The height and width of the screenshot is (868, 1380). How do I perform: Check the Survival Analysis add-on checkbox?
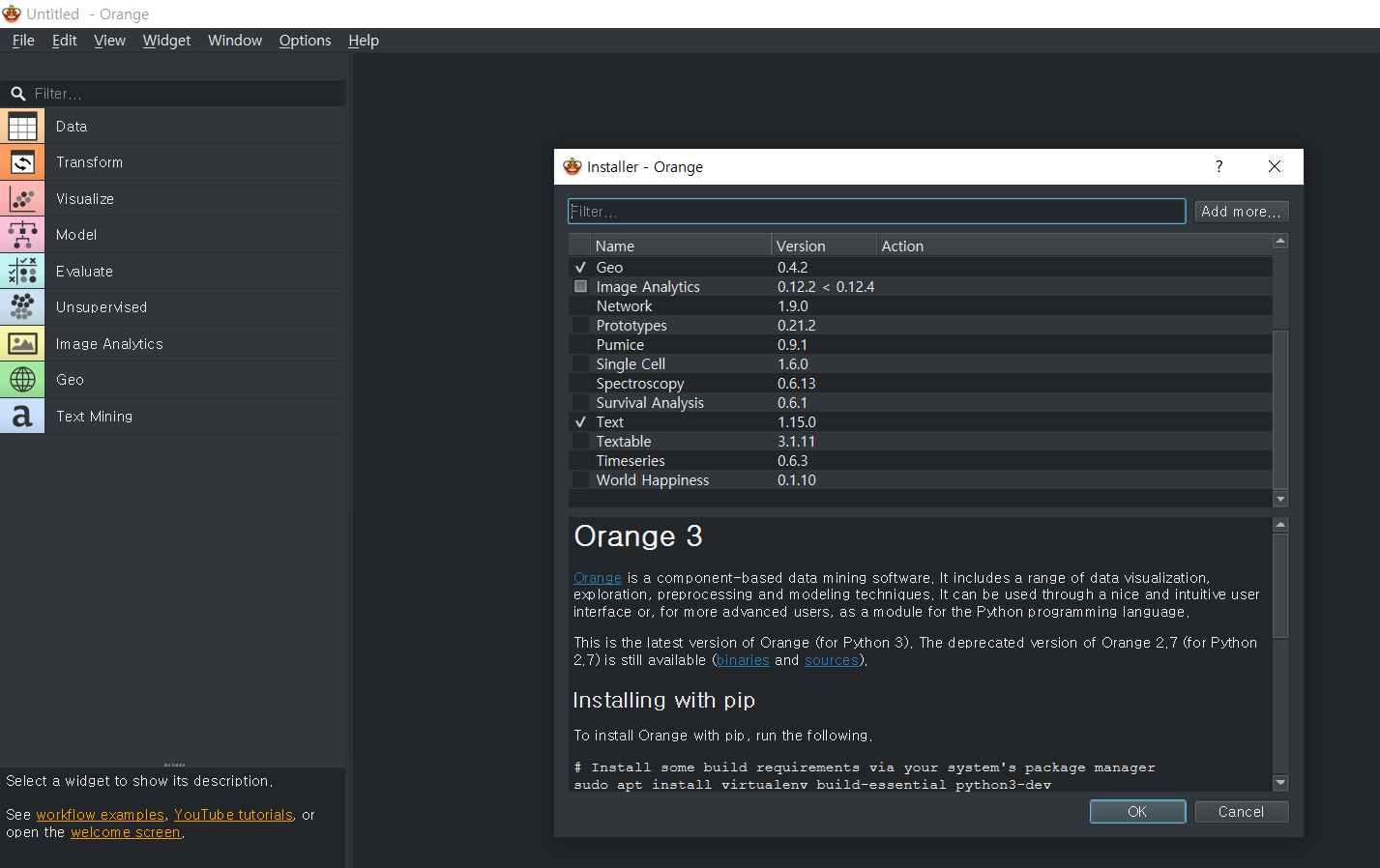(580, 403)
